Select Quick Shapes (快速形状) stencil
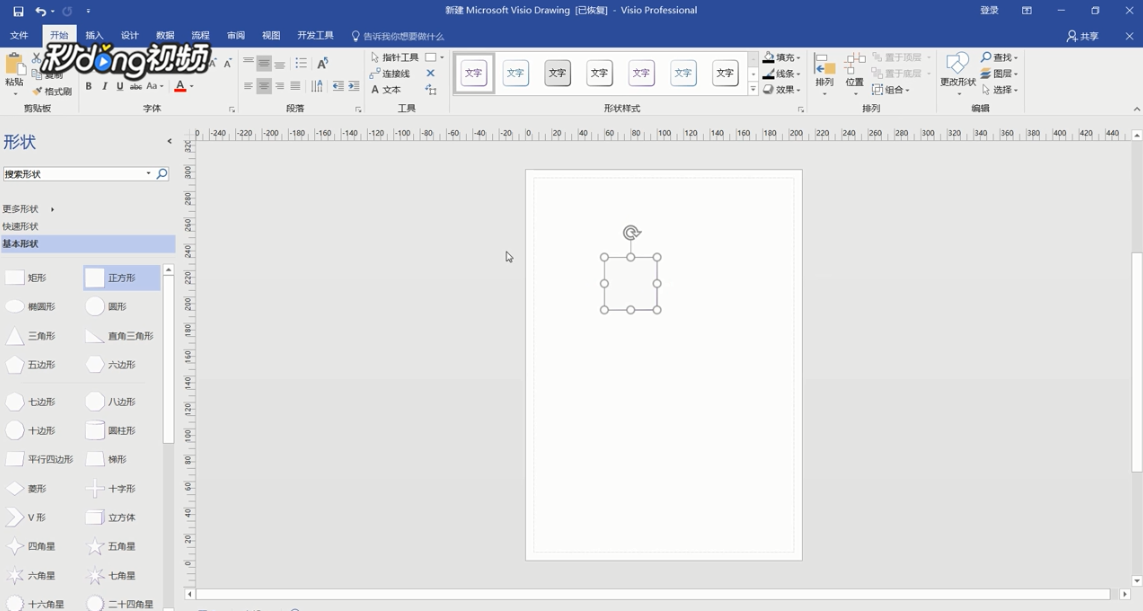1143x611 pixels. point(20,227)
